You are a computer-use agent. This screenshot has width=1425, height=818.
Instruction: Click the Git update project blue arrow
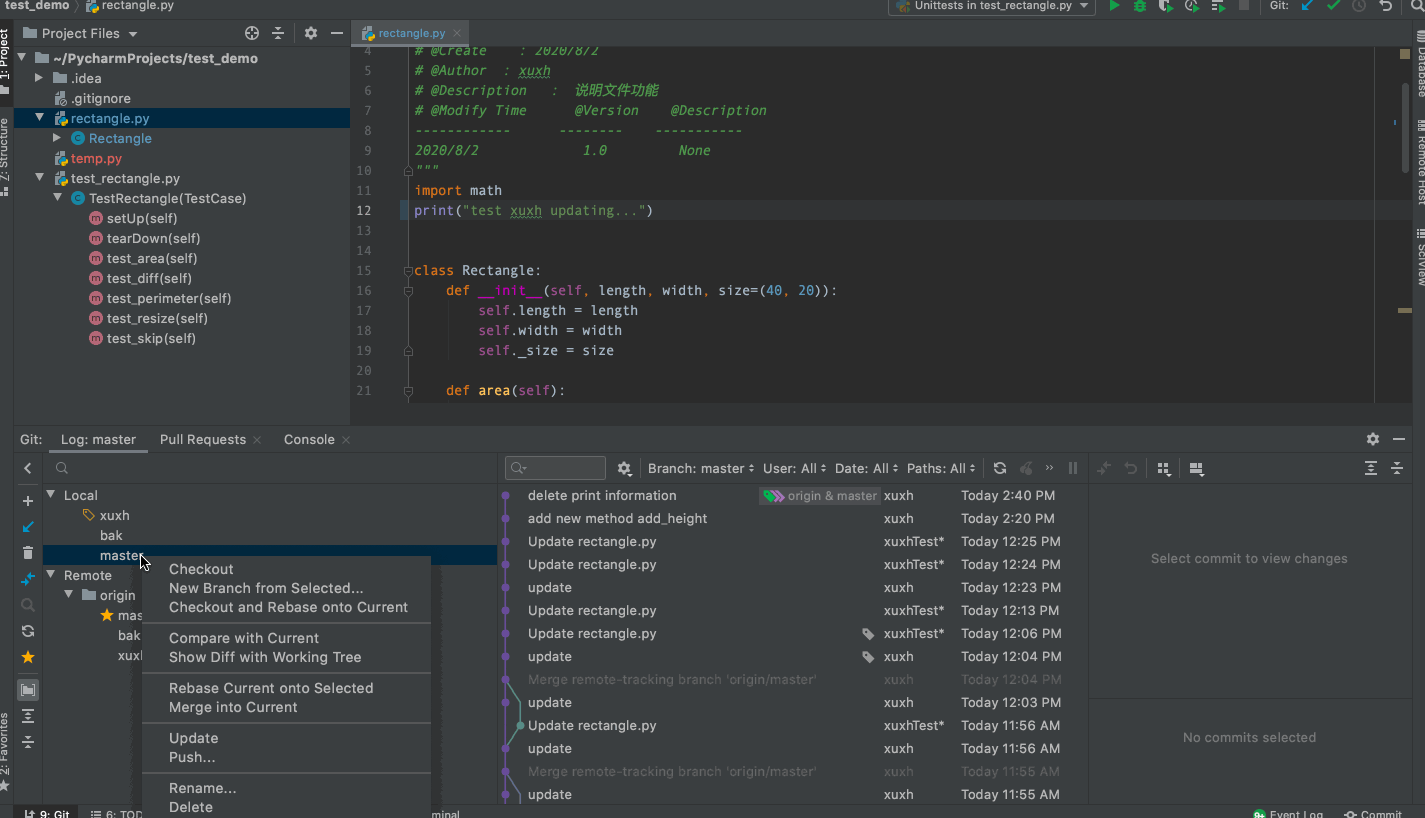tap(1307, 6)
